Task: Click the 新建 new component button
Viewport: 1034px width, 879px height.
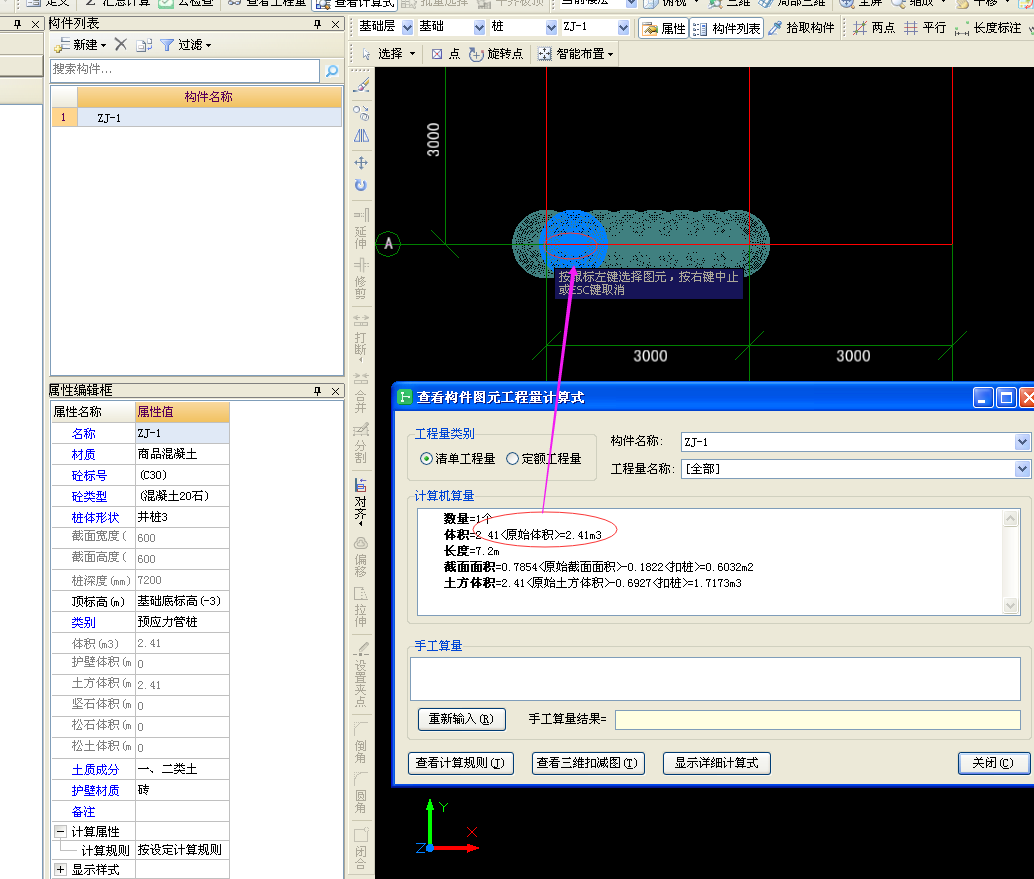Action: [80, 45]
